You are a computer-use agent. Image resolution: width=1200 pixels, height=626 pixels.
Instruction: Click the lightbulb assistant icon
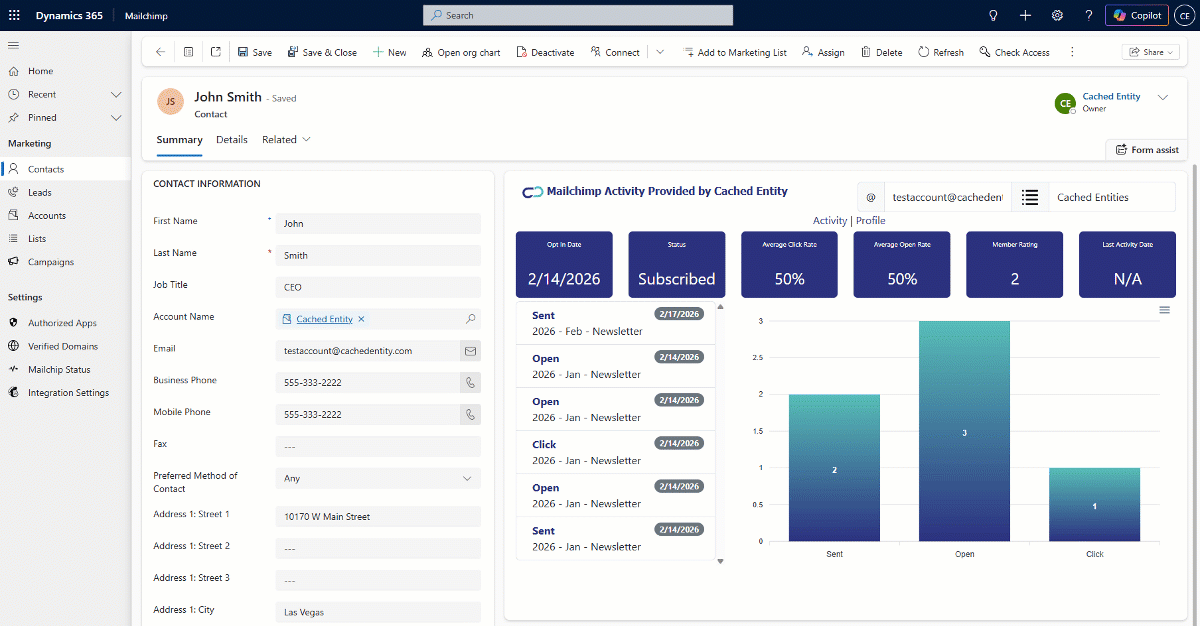pos(993,15)
